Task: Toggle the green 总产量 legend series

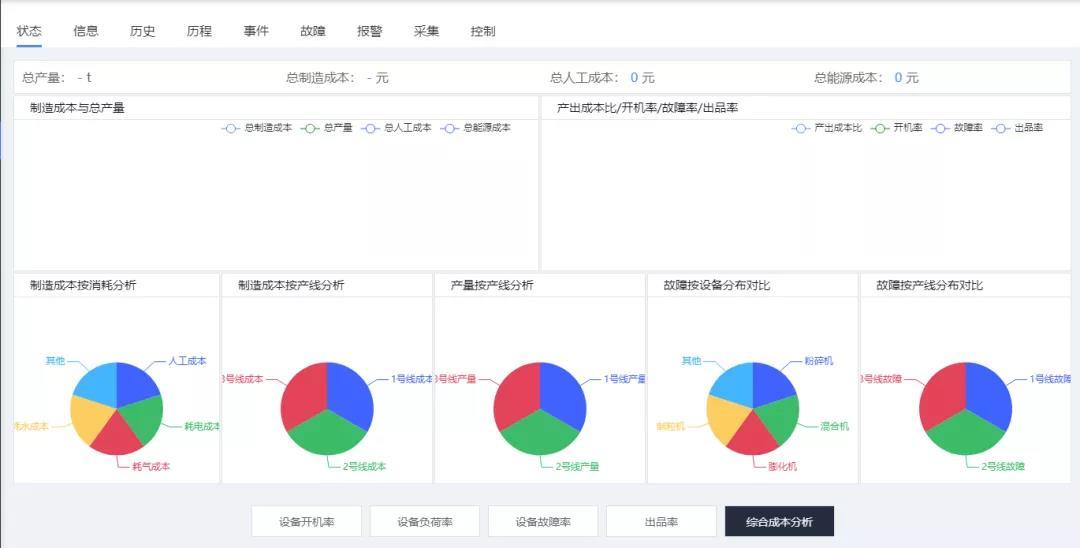Action: click(x=327, y=128)
